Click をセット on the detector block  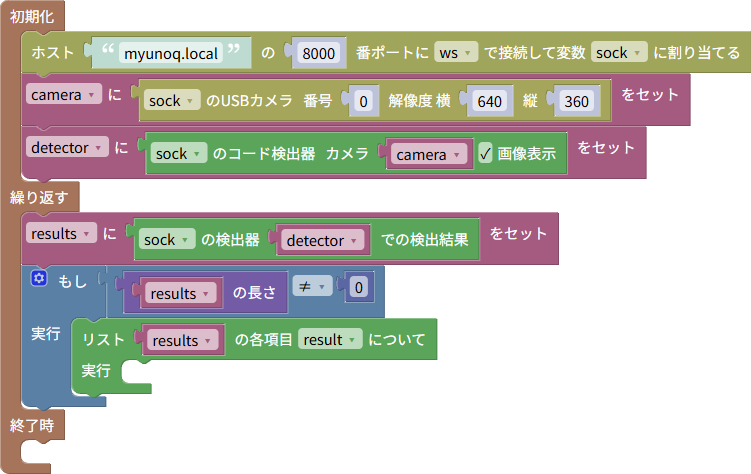pyautogui.click(x=606, y=147)
